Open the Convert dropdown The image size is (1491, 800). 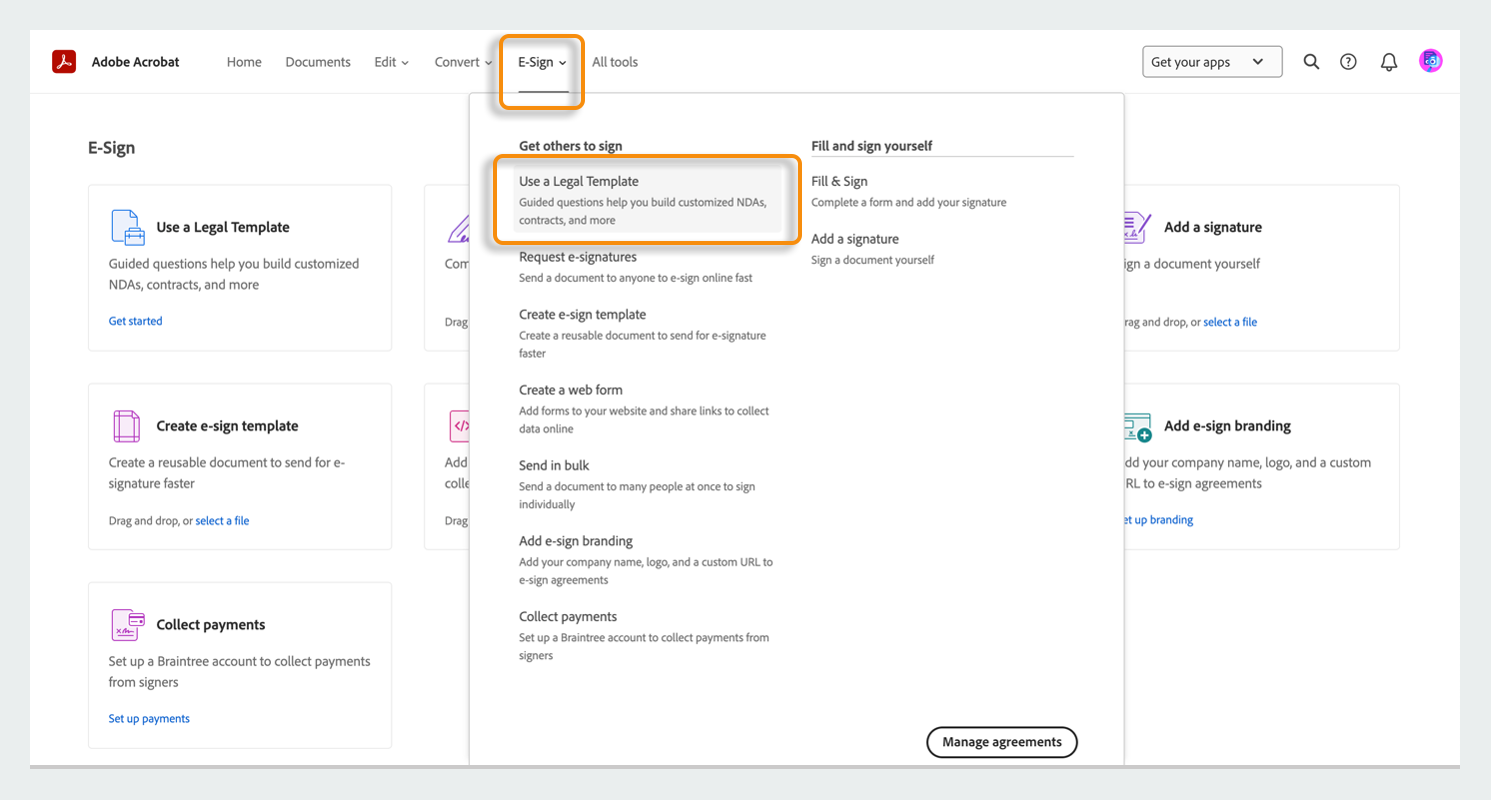click(462, 61)
